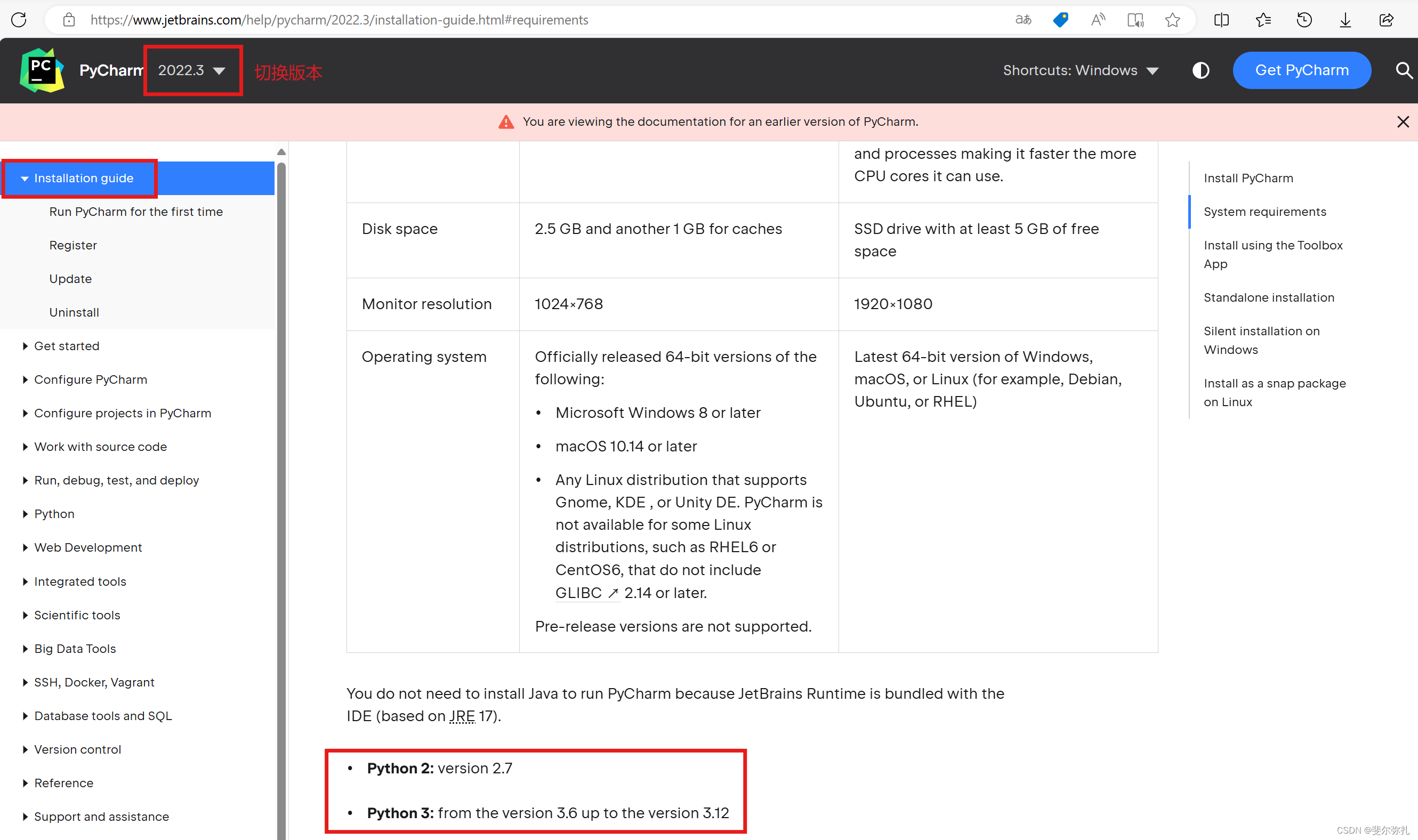Add page to favorites star icon
The image size is (1418, 840).
tap(1172, 20)
